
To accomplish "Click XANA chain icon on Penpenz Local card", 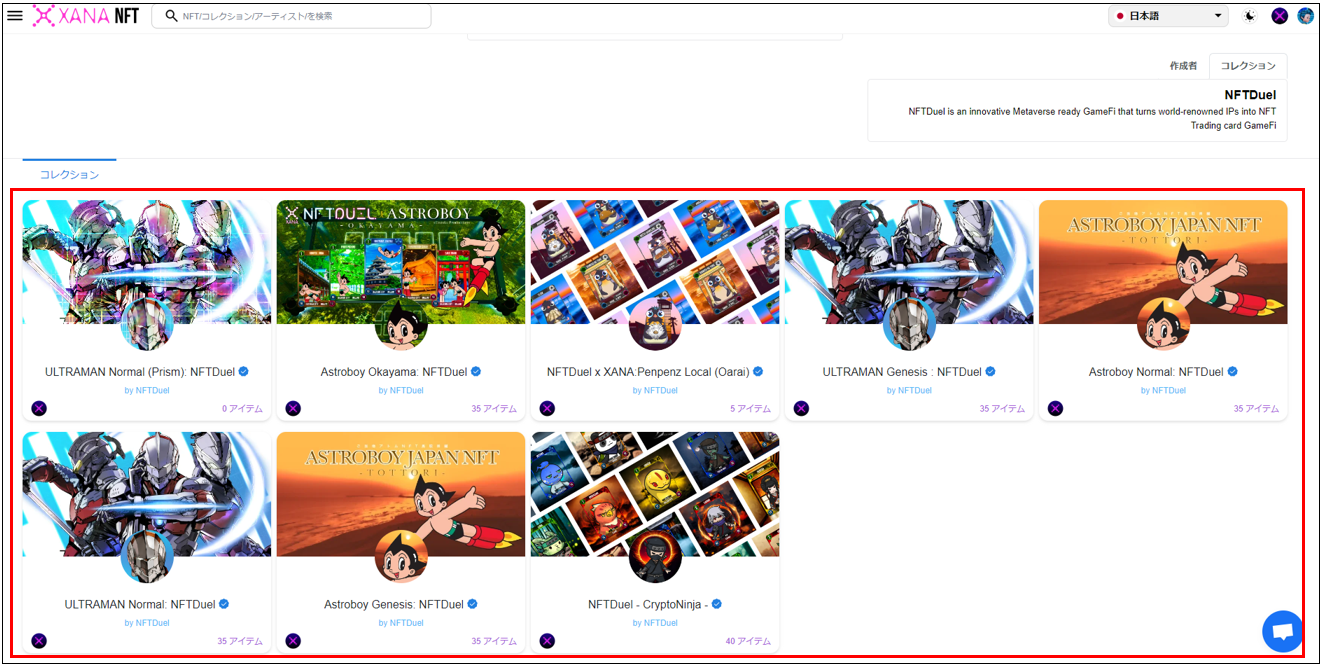I will 547,408.
